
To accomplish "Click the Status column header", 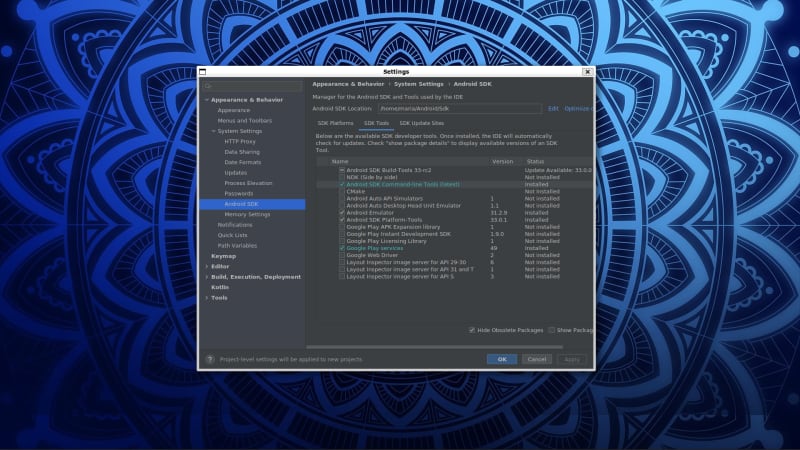I will point(535,162).
